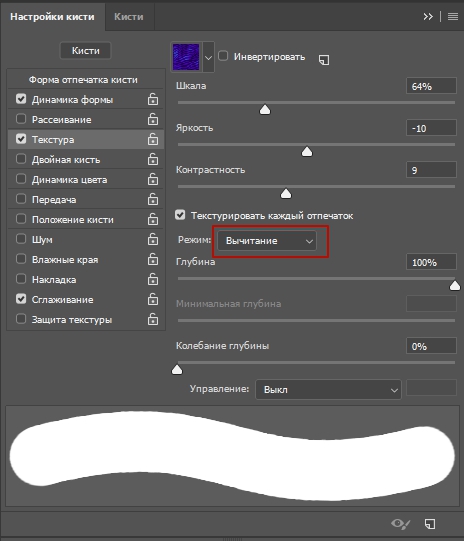Toggle lock icon for Динамика цвета

[153, 179]
